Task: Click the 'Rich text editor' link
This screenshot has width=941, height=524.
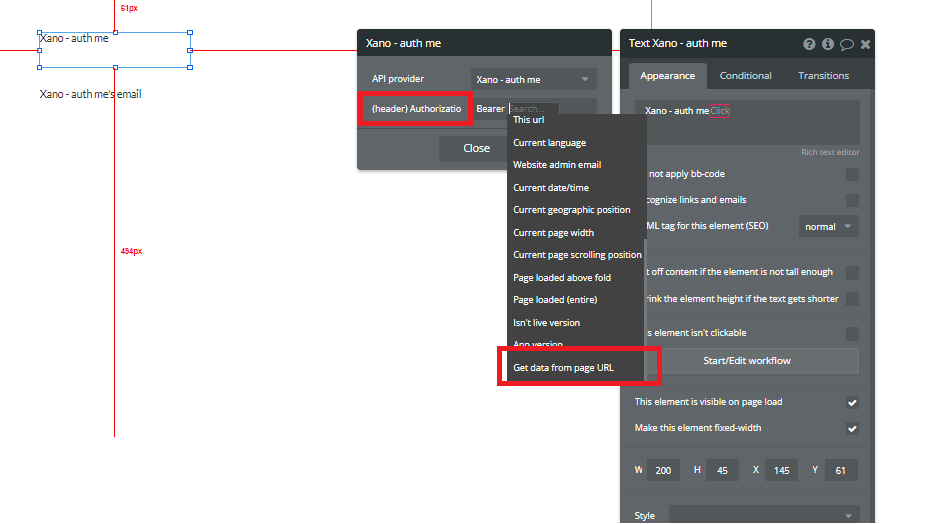Action: click(830, 152)
